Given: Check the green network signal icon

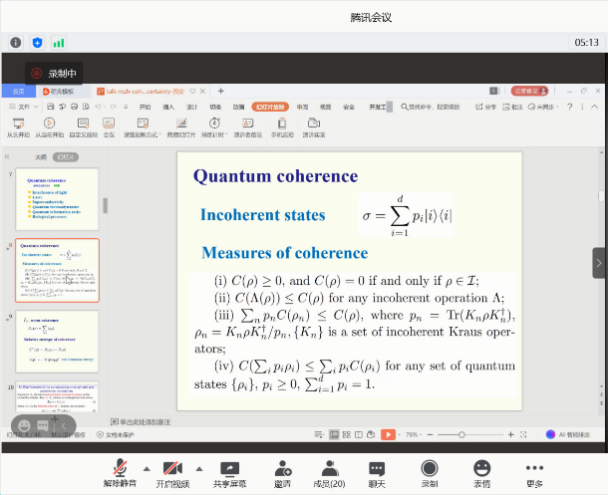Looking at the screenshot, I should (x=59, y=42).
